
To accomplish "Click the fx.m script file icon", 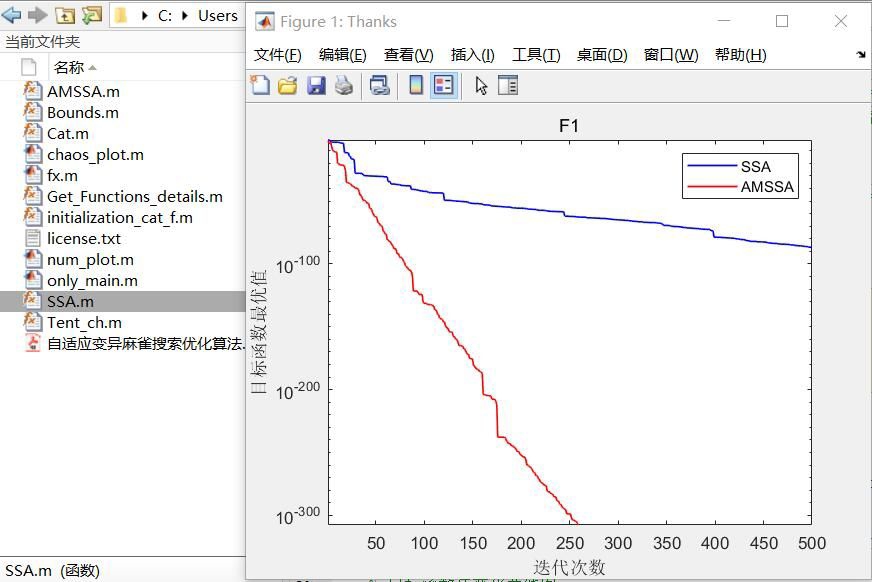I will coord(33,175).
